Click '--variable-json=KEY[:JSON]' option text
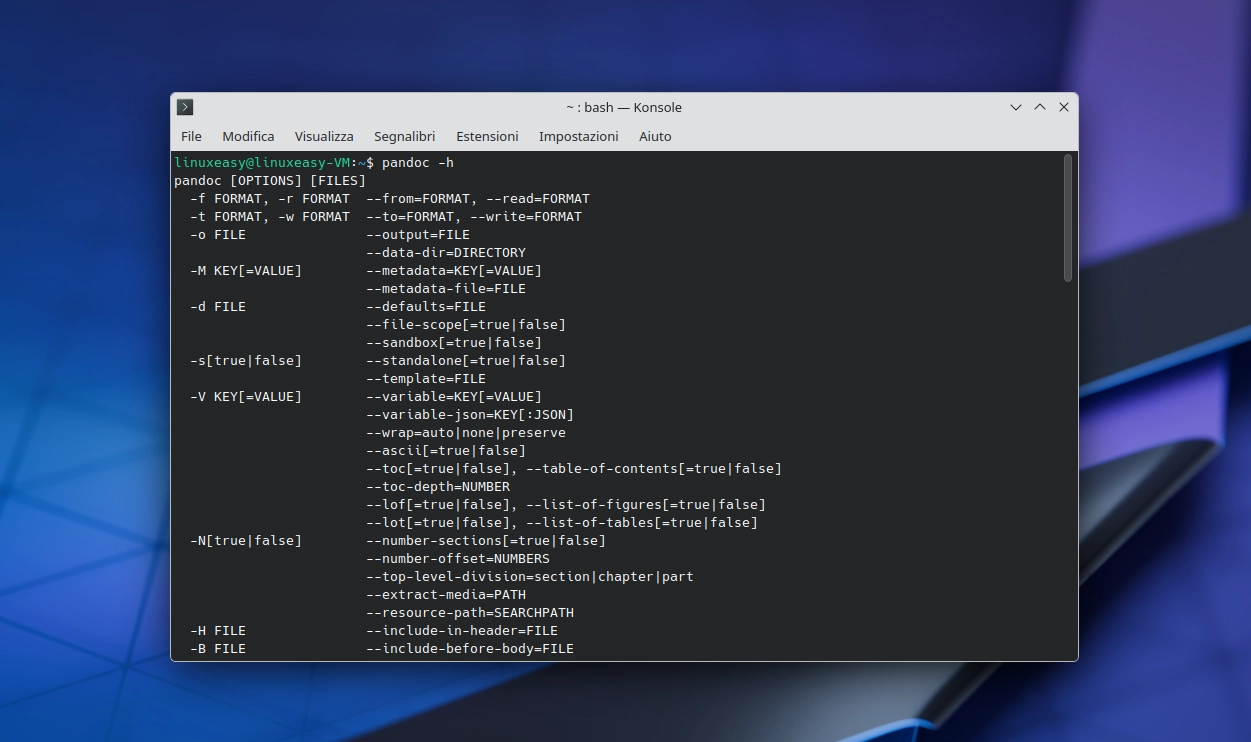Image resolution: width=1251 pixels, height=742 pixels. 470,414
